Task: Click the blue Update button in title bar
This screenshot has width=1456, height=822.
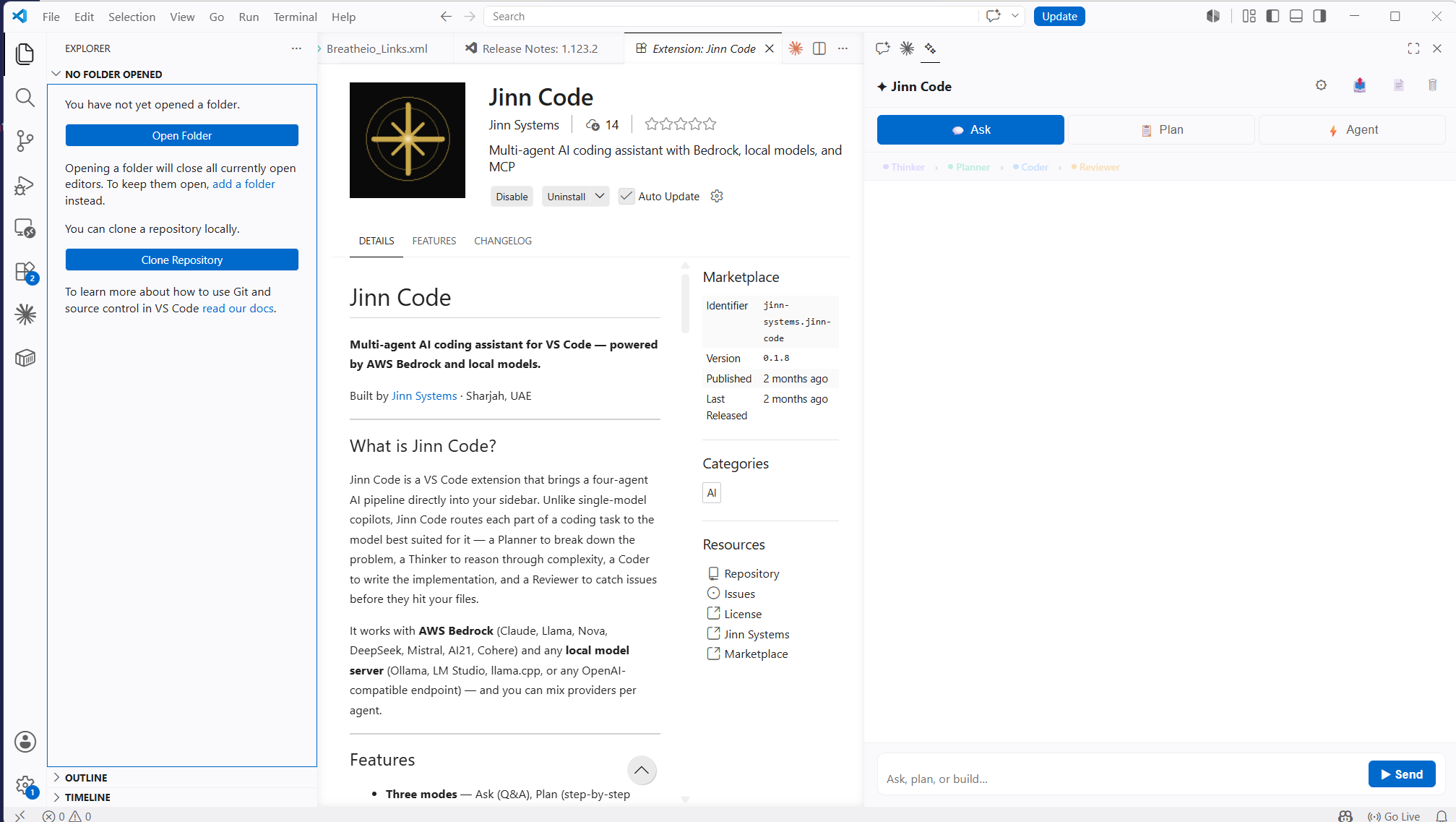Action: 1059,16
